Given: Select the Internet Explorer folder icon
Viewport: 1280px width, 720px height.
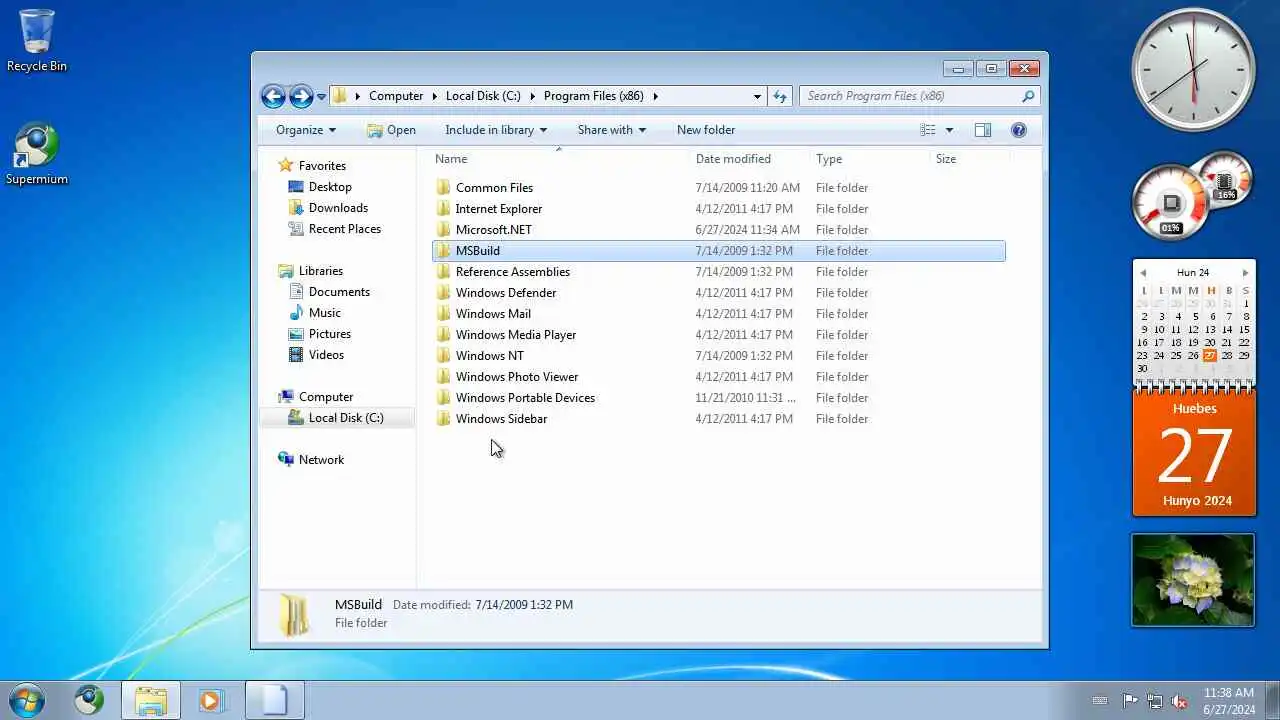Looking at the screenshot, I should (444, 209).
